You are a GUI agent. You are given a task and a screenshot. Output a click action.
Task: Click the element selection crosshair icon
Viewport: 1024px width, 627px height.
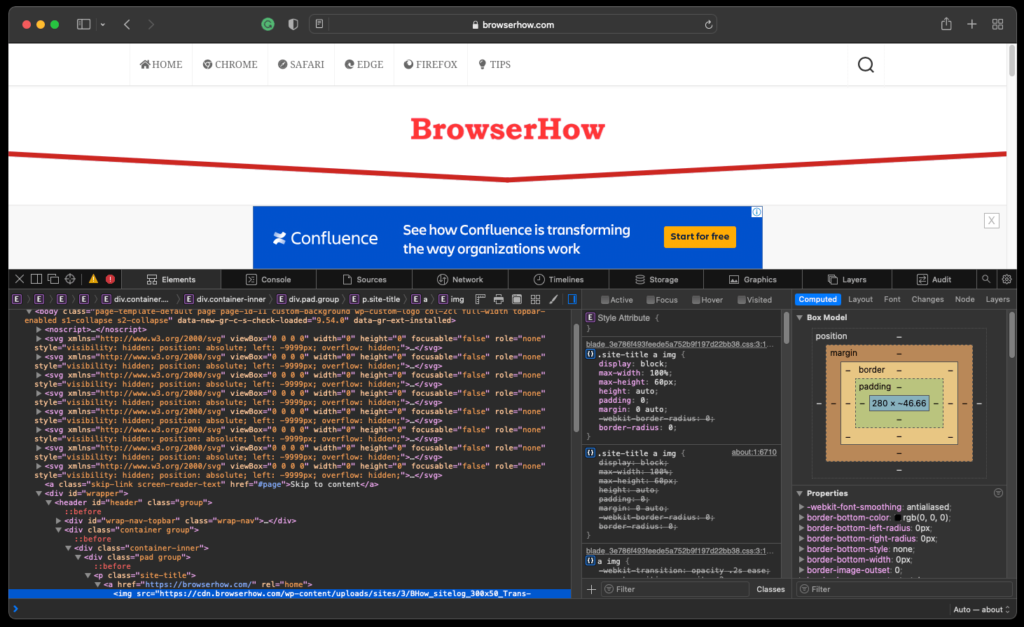(70, 279)
